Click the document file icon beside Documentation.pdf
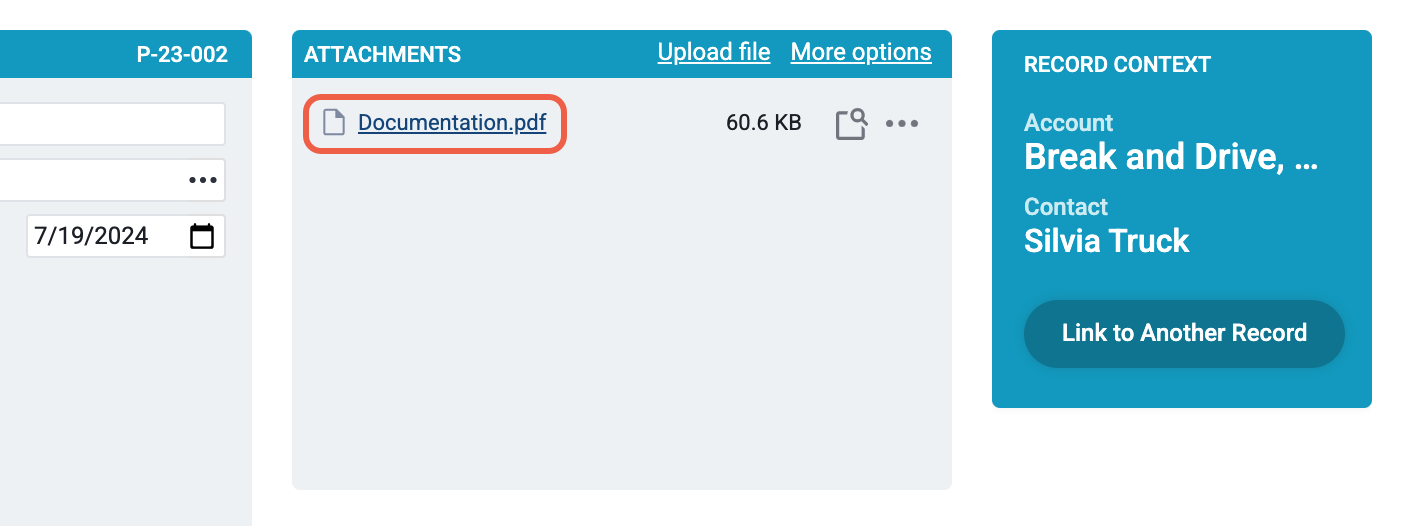 click(x=333, y=123)
